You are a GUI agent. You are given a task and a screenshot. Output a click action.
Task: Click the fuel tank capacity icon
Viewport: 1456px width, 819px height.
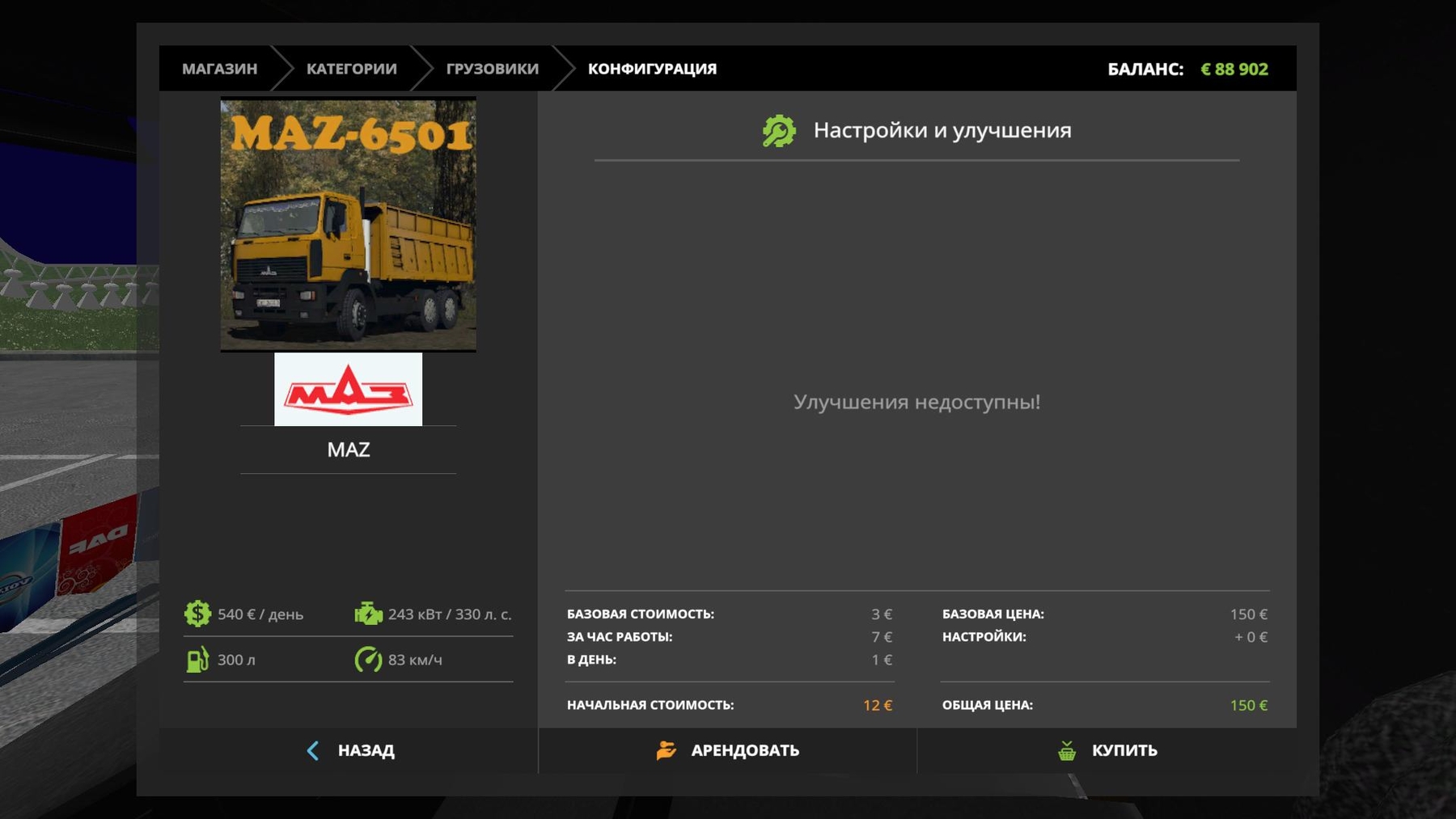pyautogui.click(x=197, y=660)
